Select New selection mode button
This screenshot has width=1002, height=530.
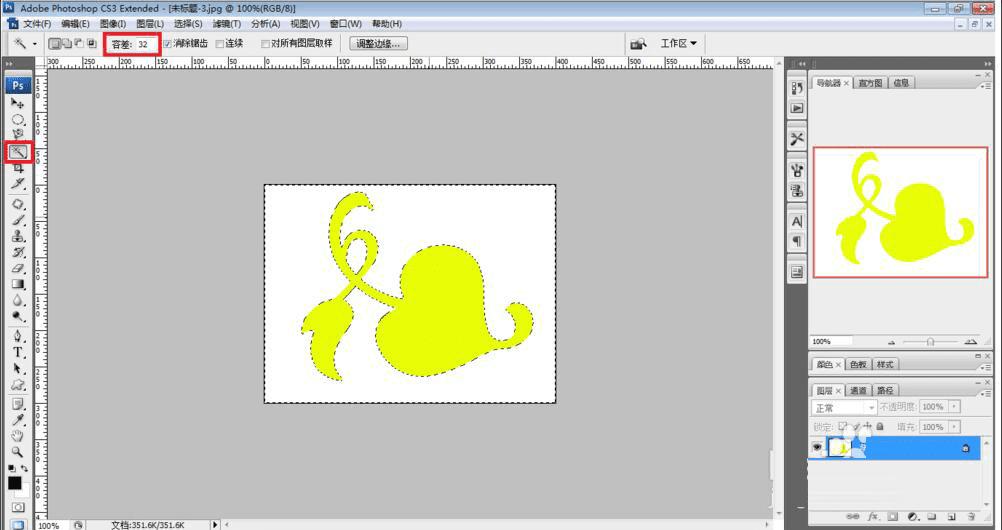click(x=55, y=43)
